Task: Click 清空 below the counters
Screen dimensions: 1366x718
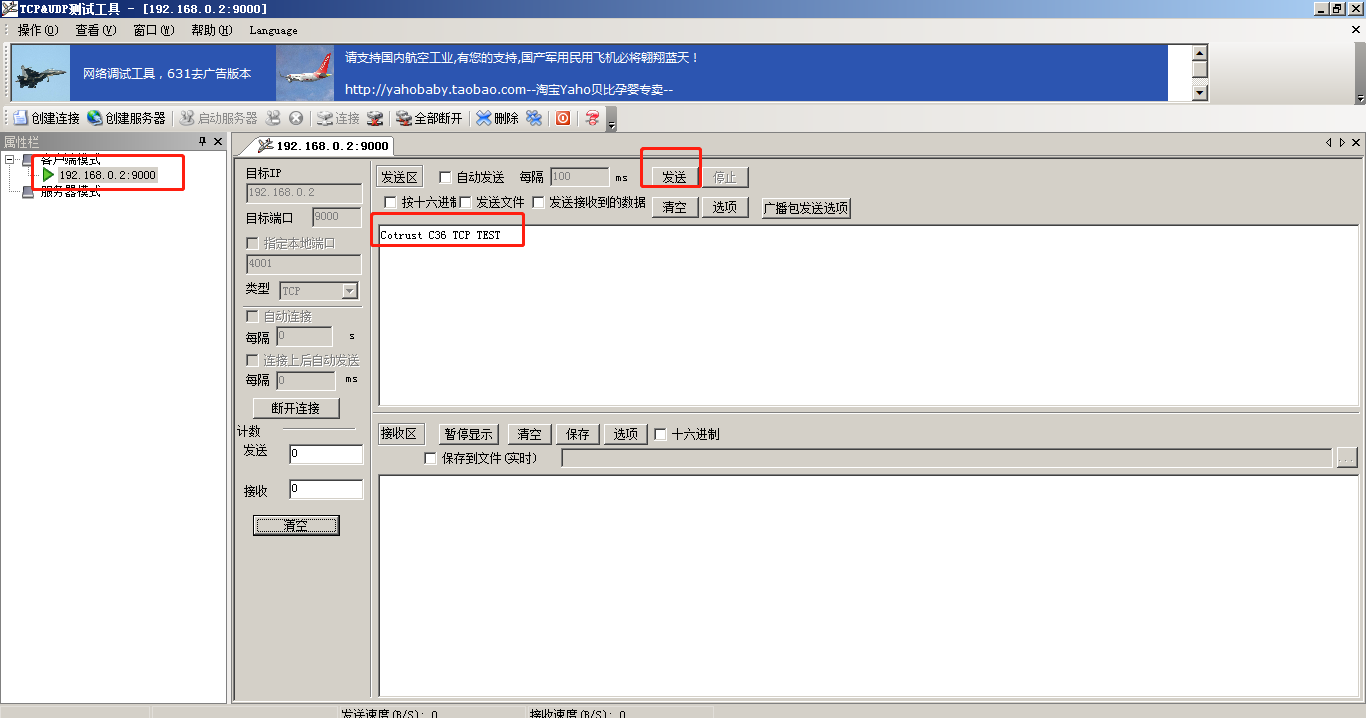Action: pos(296,525)
